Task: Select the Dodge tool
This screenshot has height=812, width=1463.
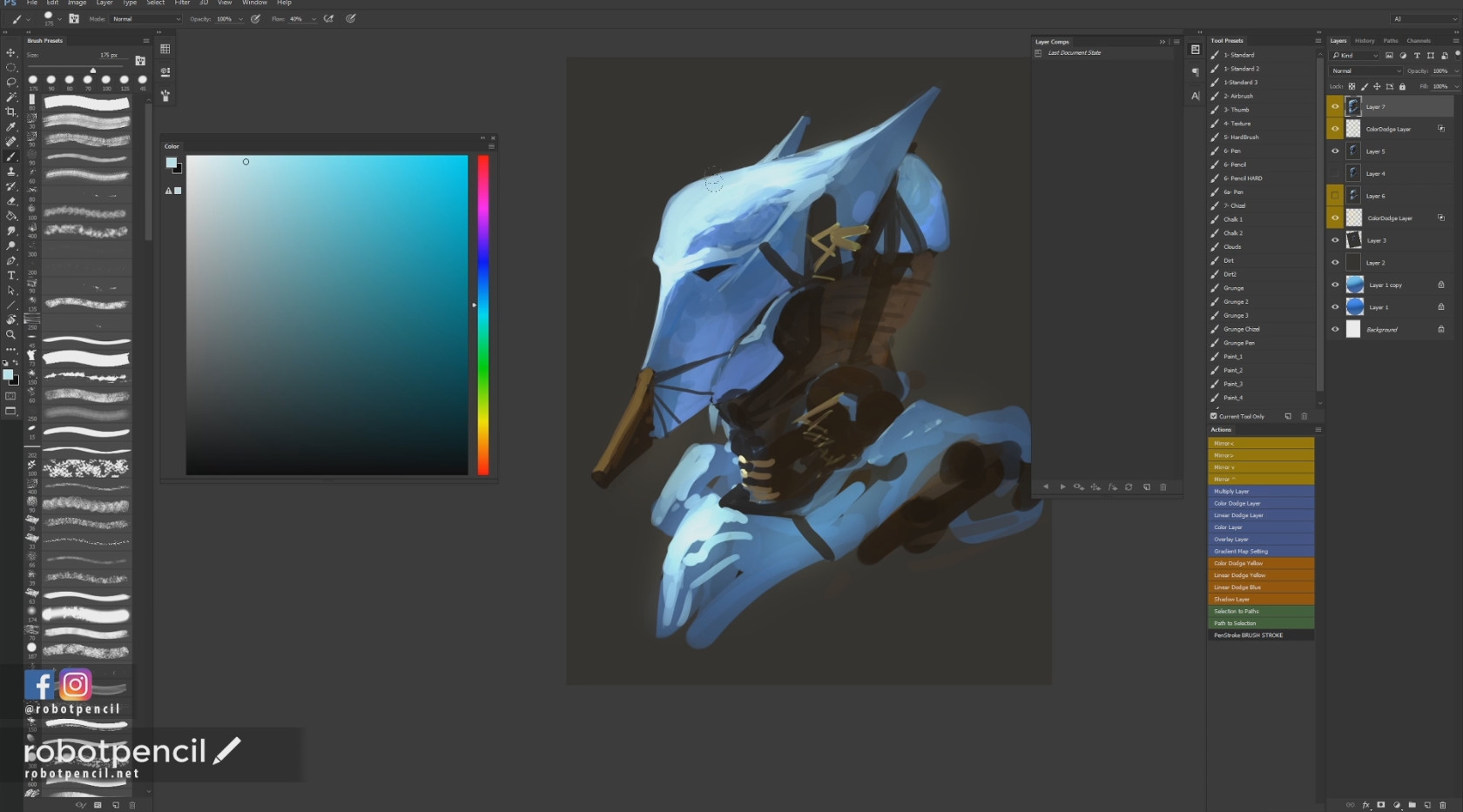Action: tap(11, 245)
